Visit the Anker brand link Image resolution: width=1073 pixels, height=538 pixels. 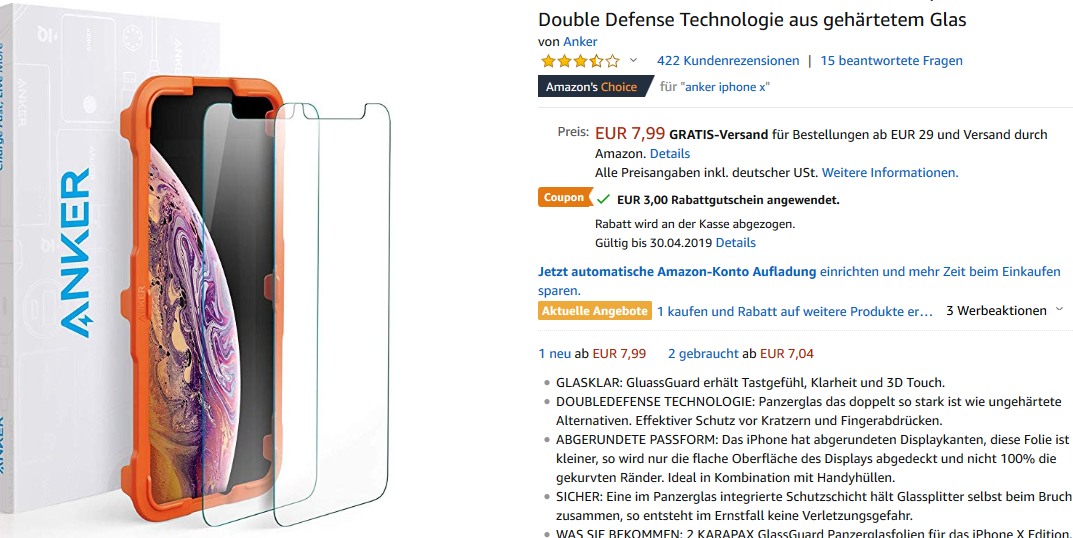580,42
